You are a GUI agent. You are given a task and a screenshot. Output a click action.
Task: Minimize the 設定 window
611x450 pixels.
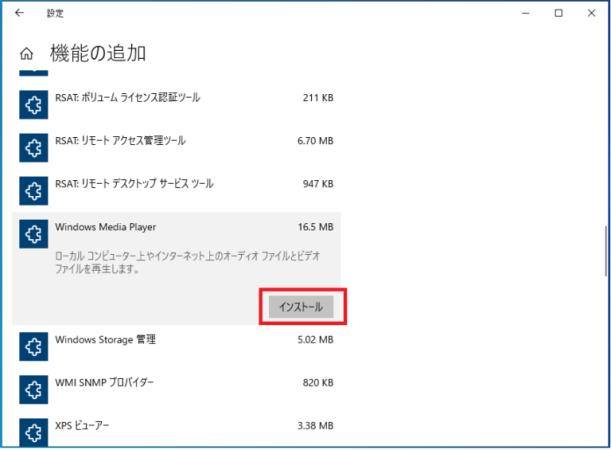tap(526, 13)
